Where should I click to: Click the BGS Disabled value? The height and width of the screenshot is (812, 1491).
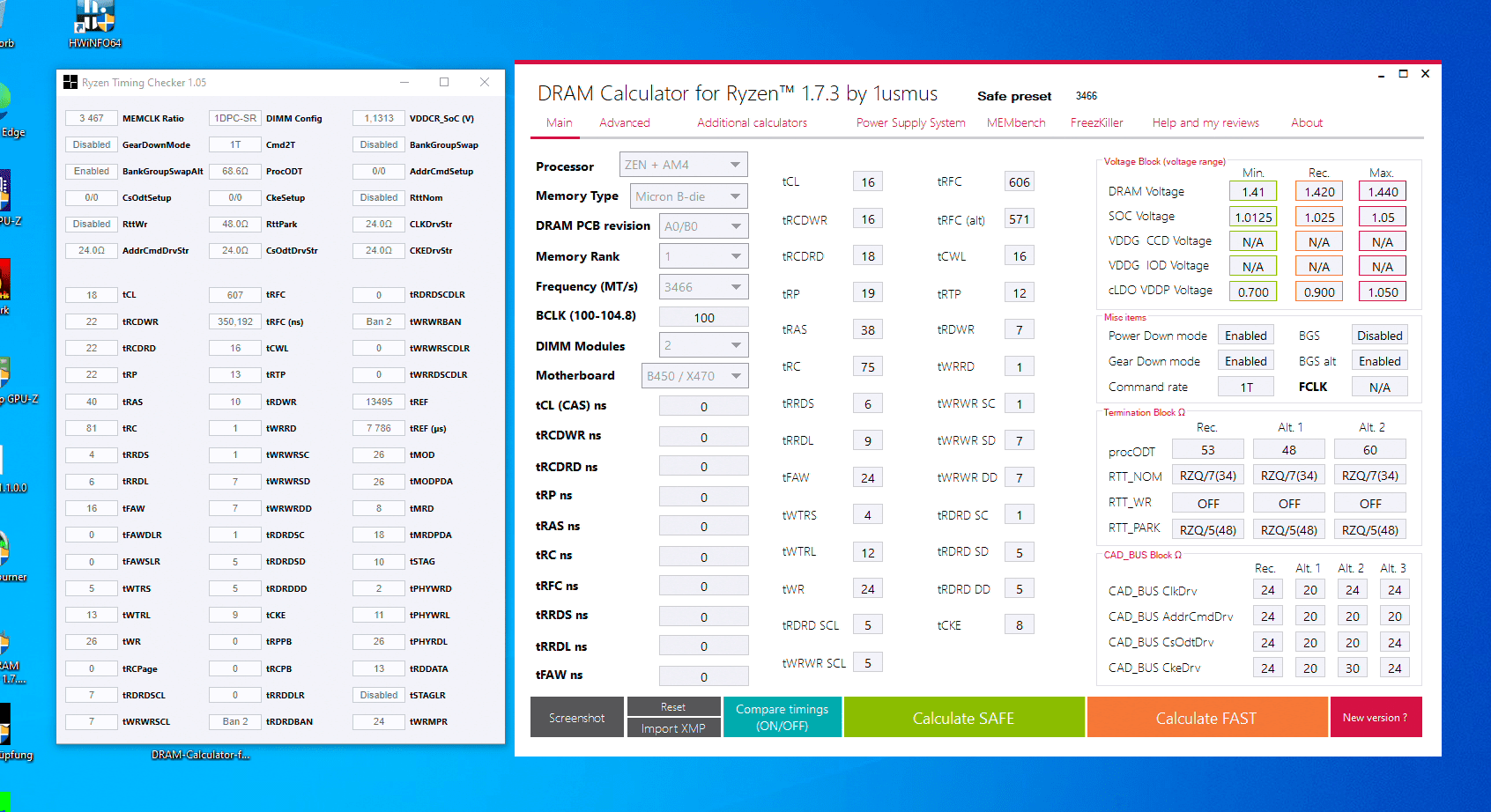tap(1379, 336)
